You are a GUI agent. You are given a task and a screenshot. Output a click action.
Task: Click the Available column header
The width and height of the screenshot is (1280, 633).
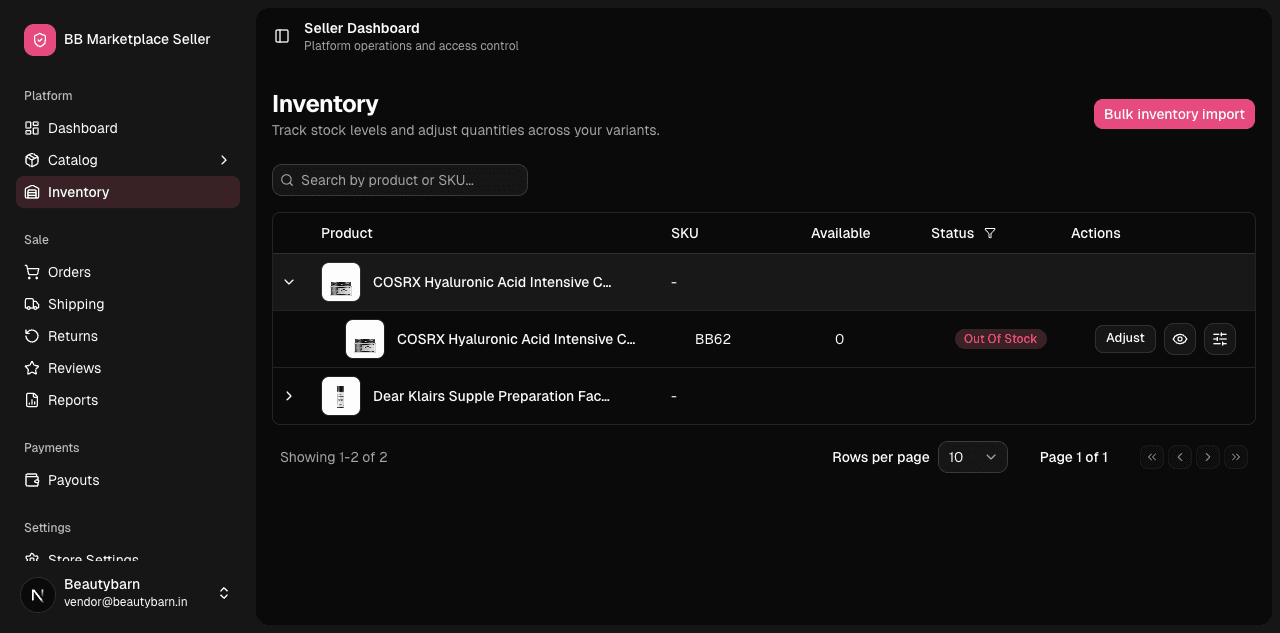coord(841,233)
